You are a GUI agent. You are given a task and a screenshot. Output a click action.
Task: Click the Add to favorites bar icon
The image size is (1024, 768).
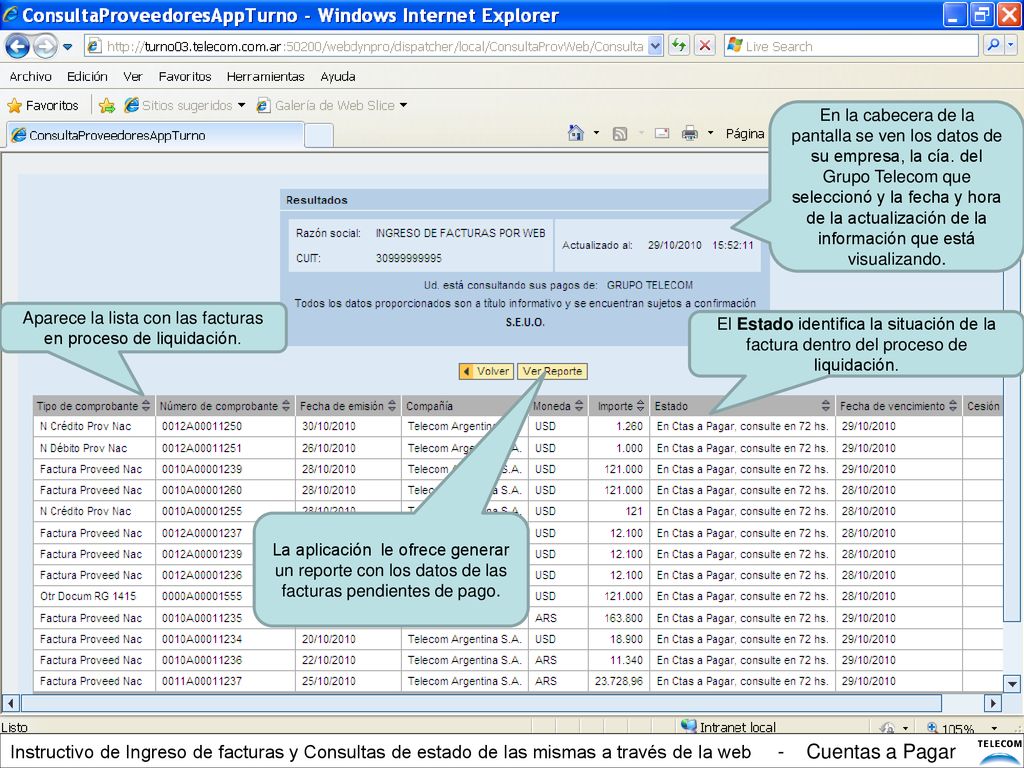pyautogui.click(x=106, y=105)
